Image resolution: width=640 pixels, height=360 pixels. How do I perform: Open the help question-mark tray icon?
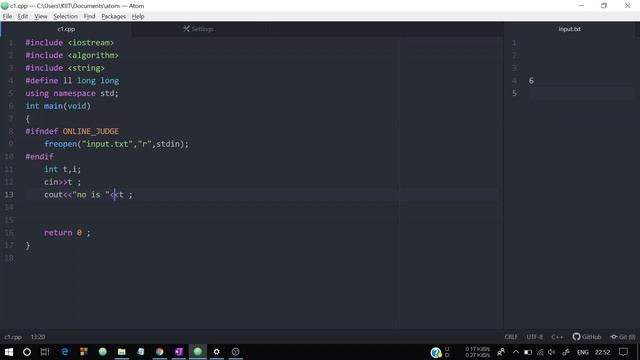tap(436, 352)
